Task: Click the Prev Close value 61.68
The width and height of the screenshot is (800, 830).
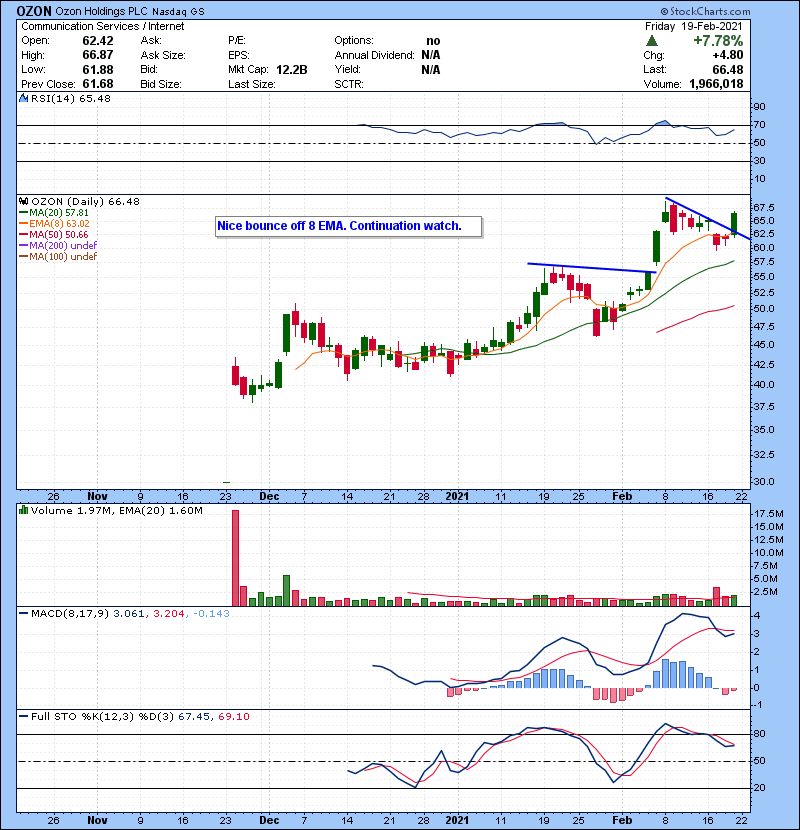Action: click(98, 84)
